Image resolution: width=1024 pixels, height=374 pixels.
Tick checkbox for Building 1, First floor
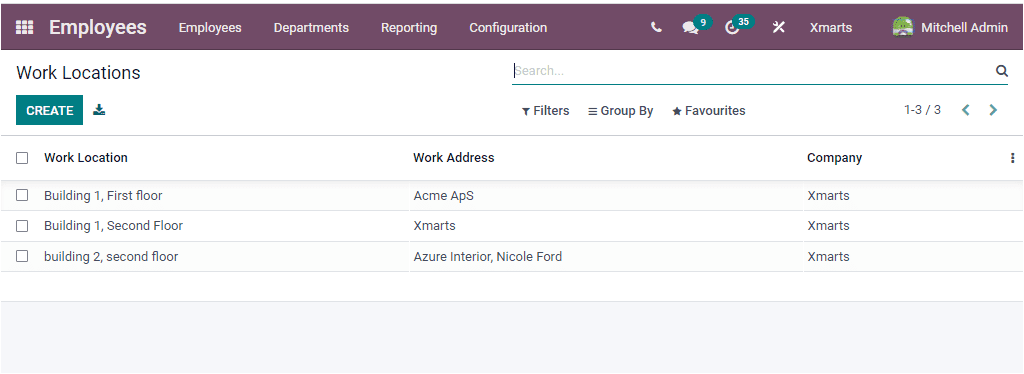click(x=22, y=195)
